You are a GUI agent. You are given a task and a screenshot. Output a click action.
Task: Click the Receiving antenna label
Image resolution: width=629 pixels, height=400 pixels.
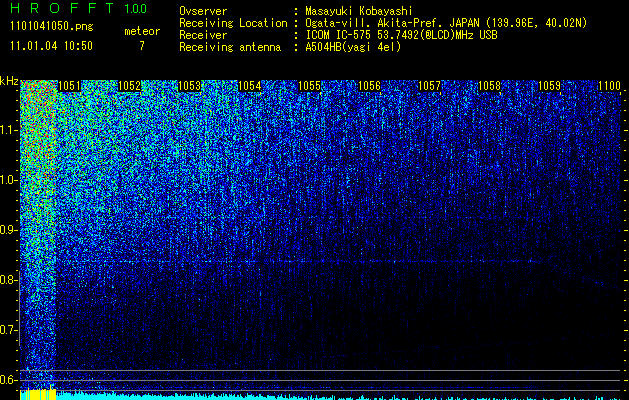point(230,47)
